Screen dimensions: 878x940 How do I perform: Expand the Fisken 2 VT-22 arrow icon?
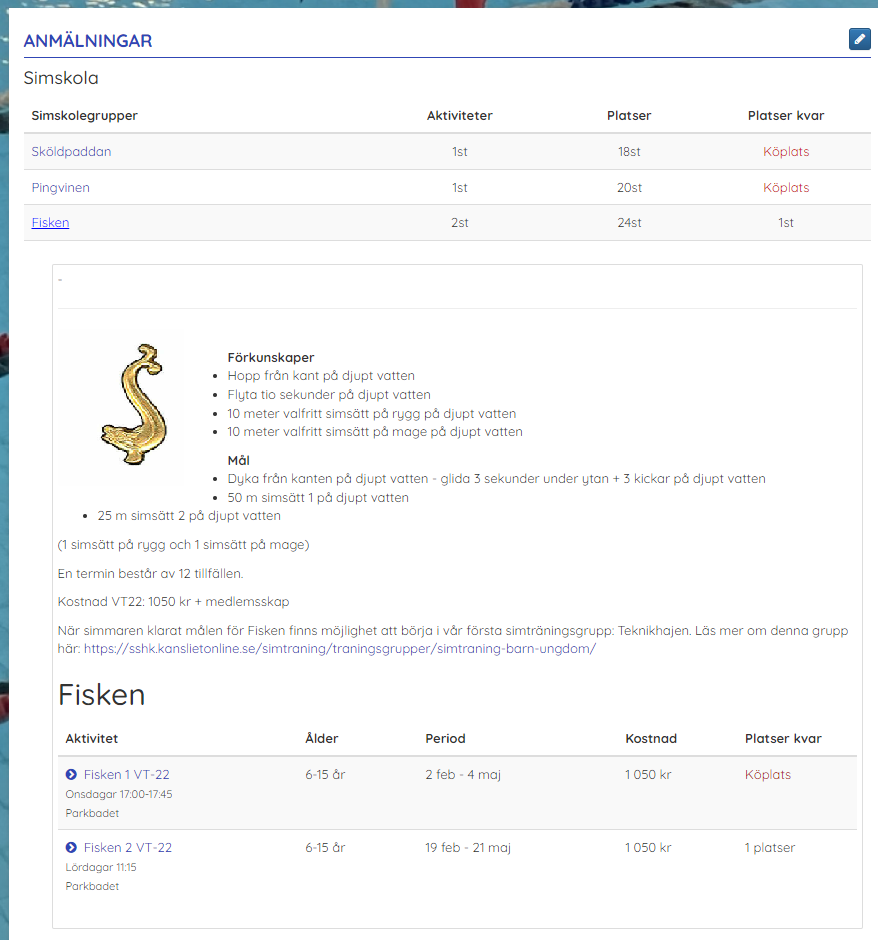[71, 848]
